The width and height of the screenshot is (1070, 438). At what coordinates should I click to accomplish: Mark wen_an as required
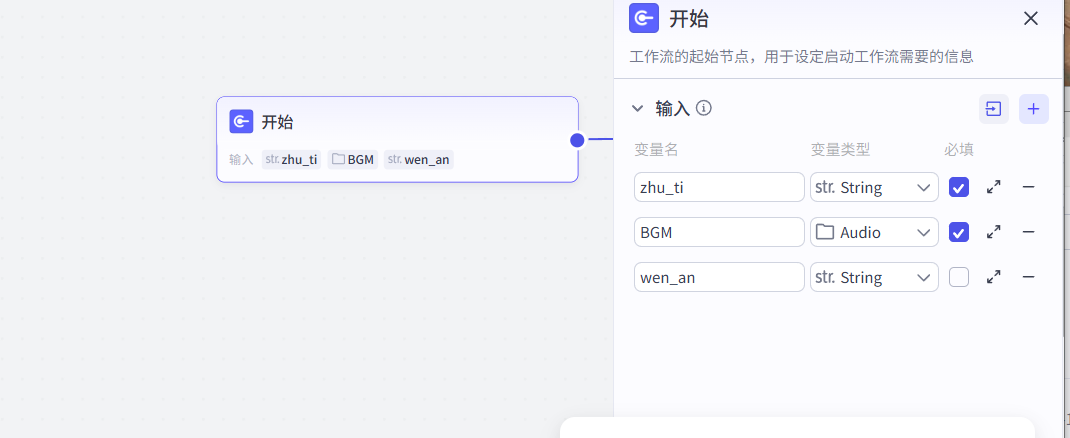(x=959, y=277)
